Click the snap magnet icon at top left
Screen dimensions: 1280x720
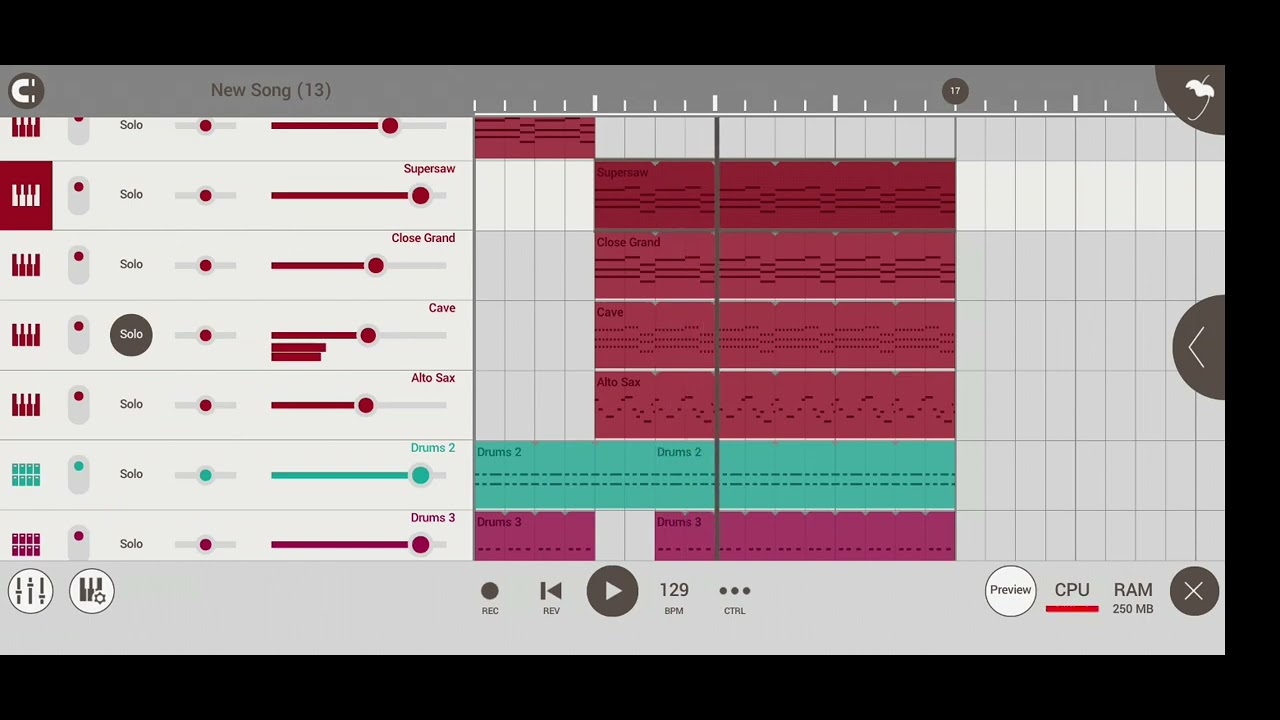[26, 90]
